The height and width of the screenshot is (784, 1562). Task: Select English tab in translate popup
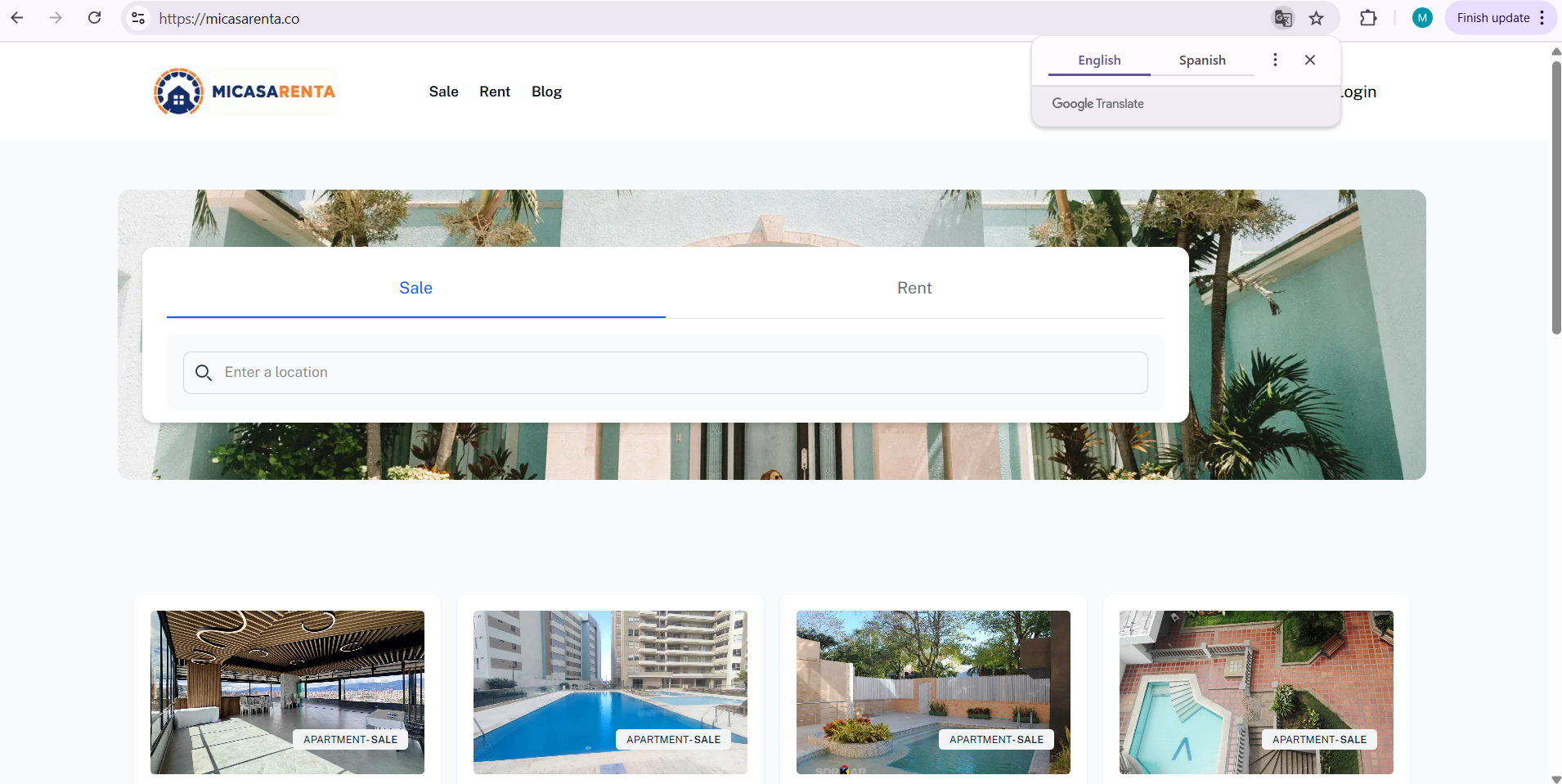(x=1099, y=60)
